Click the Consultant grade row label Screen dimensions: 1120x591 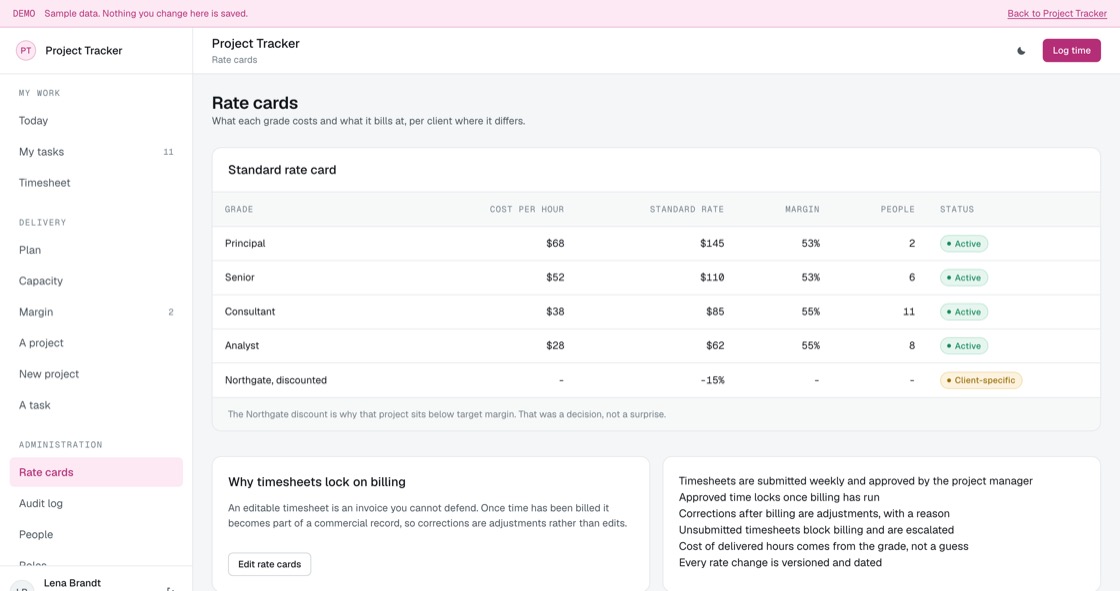pos(250,312)
